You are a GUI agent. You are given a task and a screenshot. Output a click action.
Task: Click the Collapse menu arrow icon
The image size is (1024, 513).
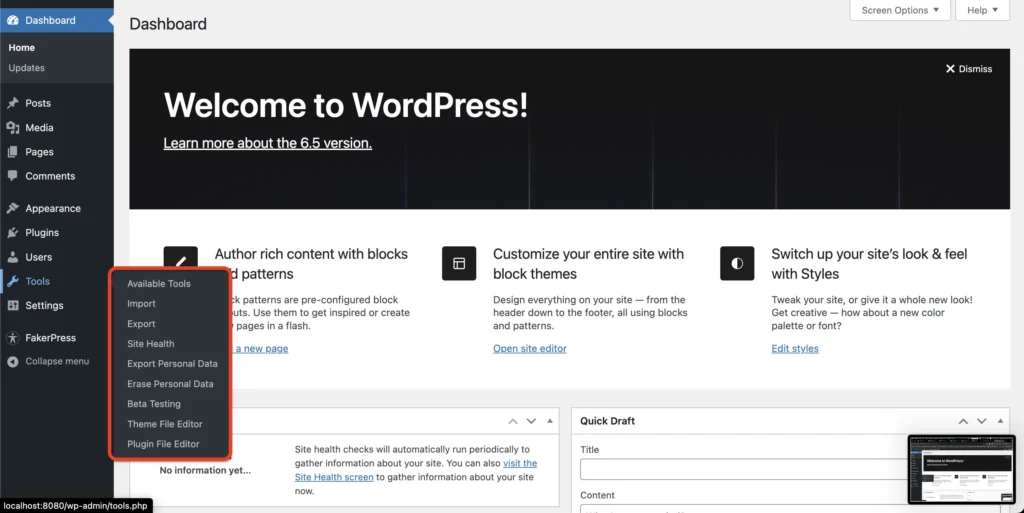click(13, 361)
